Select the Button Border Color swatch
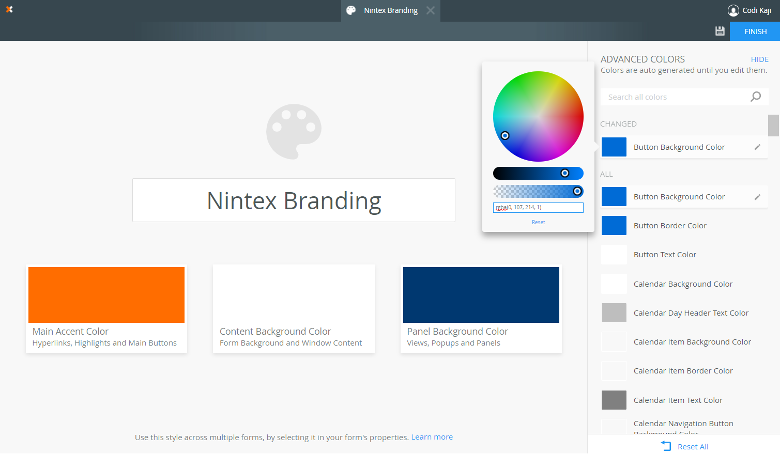 point(614,225)
